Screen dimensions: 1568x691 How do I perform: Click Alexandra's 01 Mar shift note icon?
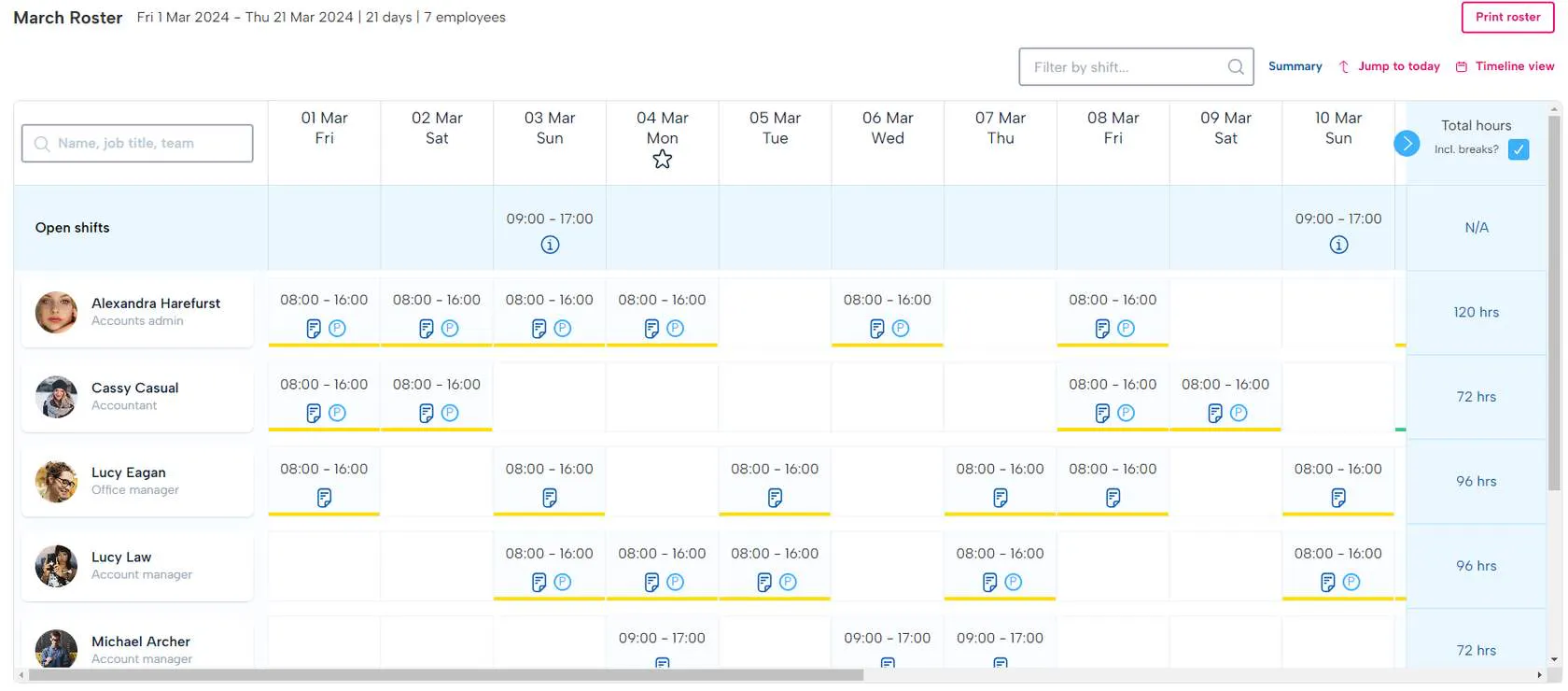(314, 329)
